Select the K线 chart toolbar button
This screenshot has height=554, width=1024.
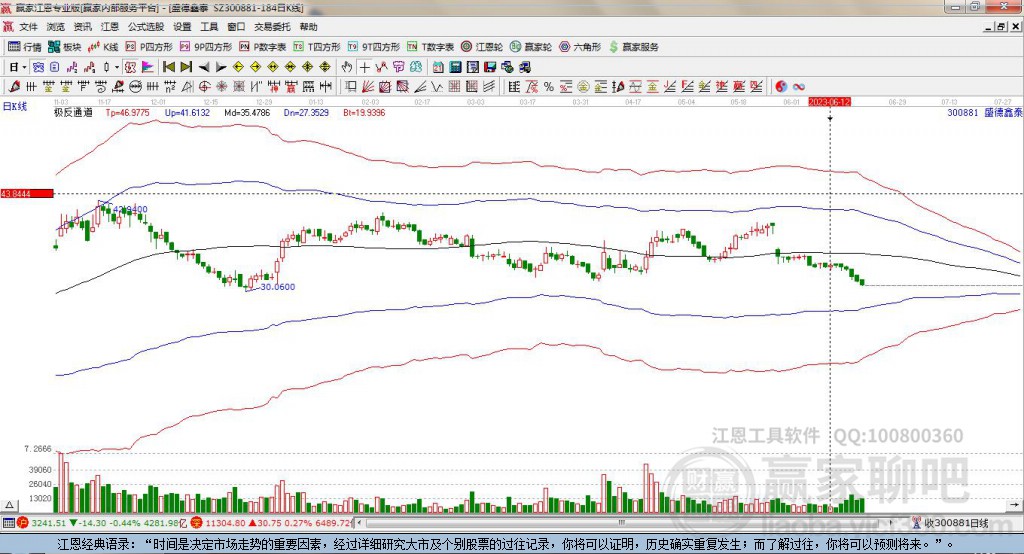(x=104, y=47)
